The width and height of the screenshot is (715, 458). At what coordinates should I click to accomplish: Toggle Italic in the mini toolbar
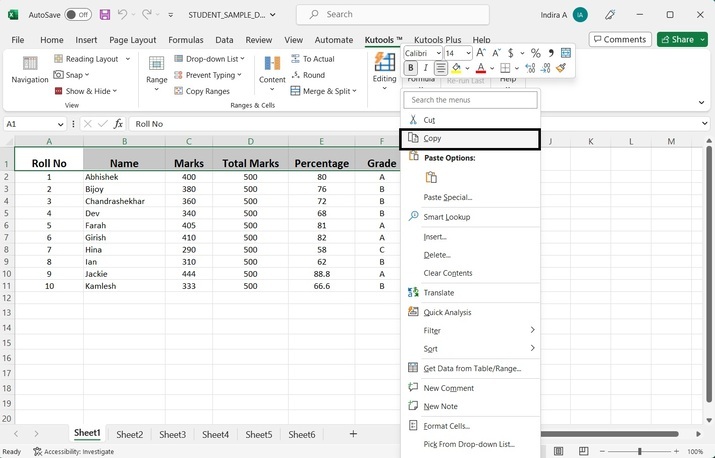point(425,68)
